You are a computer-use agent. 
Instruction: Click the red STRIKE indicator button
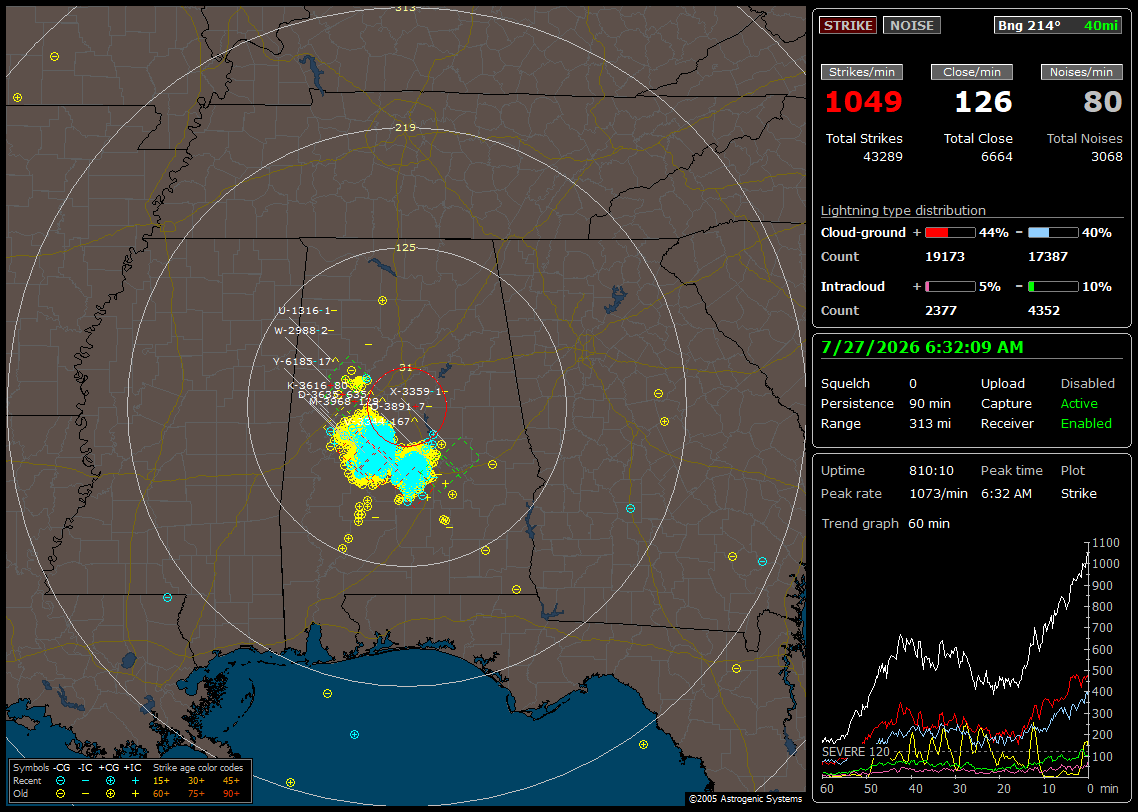pos(848,25)
